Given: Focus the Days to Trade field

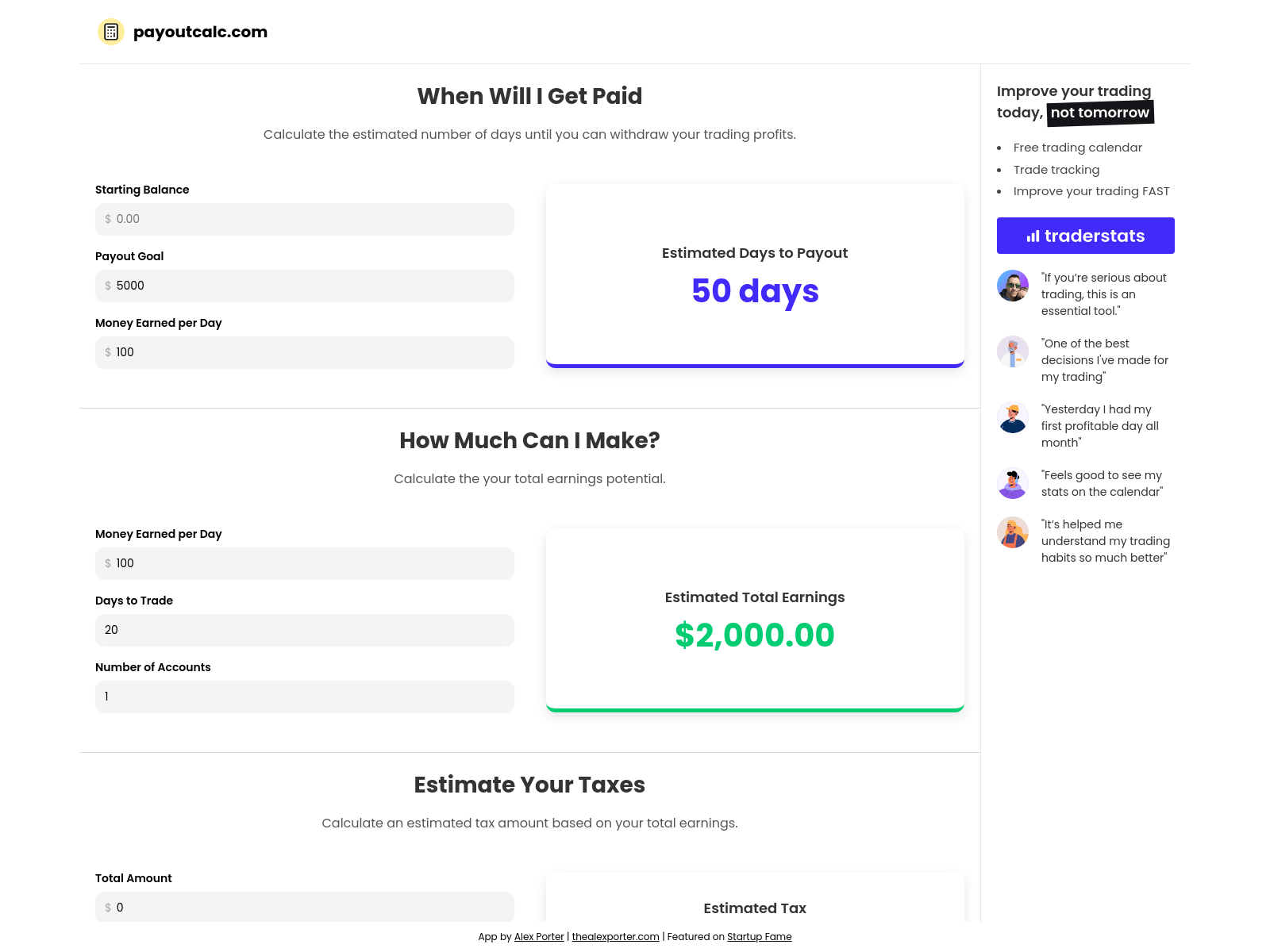Looking at the screenshot, I should (x=305, y=630).
